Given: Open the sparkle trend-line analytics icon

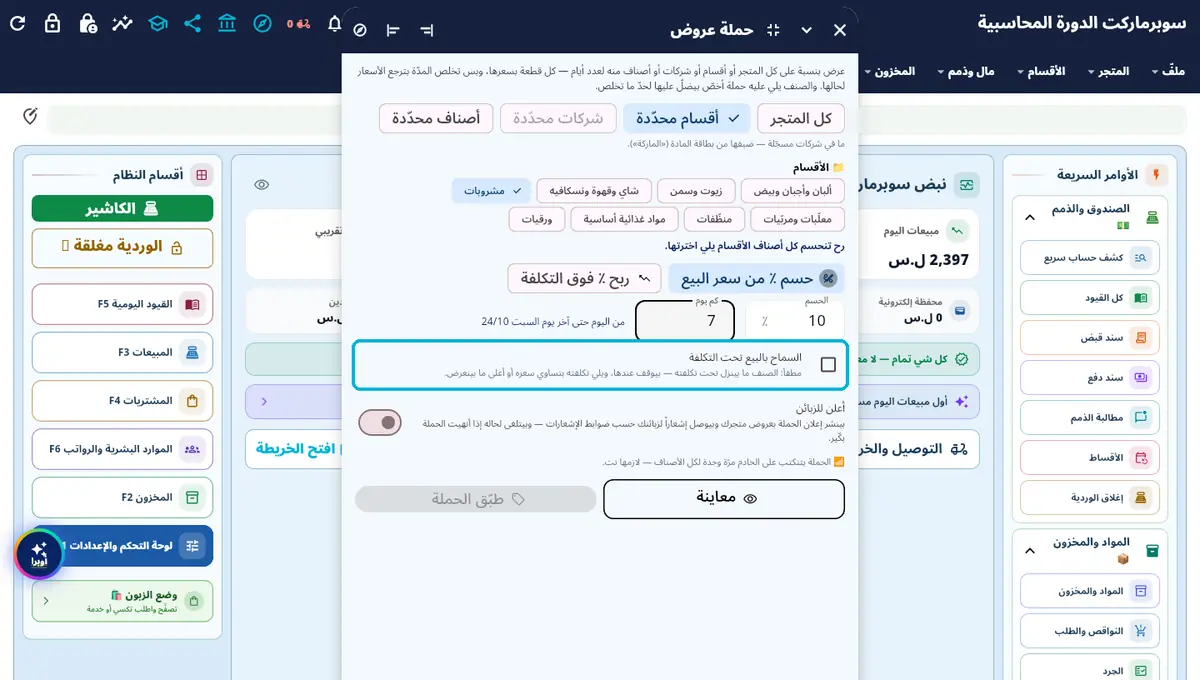Looking at the screenshot, I should 122,23.
